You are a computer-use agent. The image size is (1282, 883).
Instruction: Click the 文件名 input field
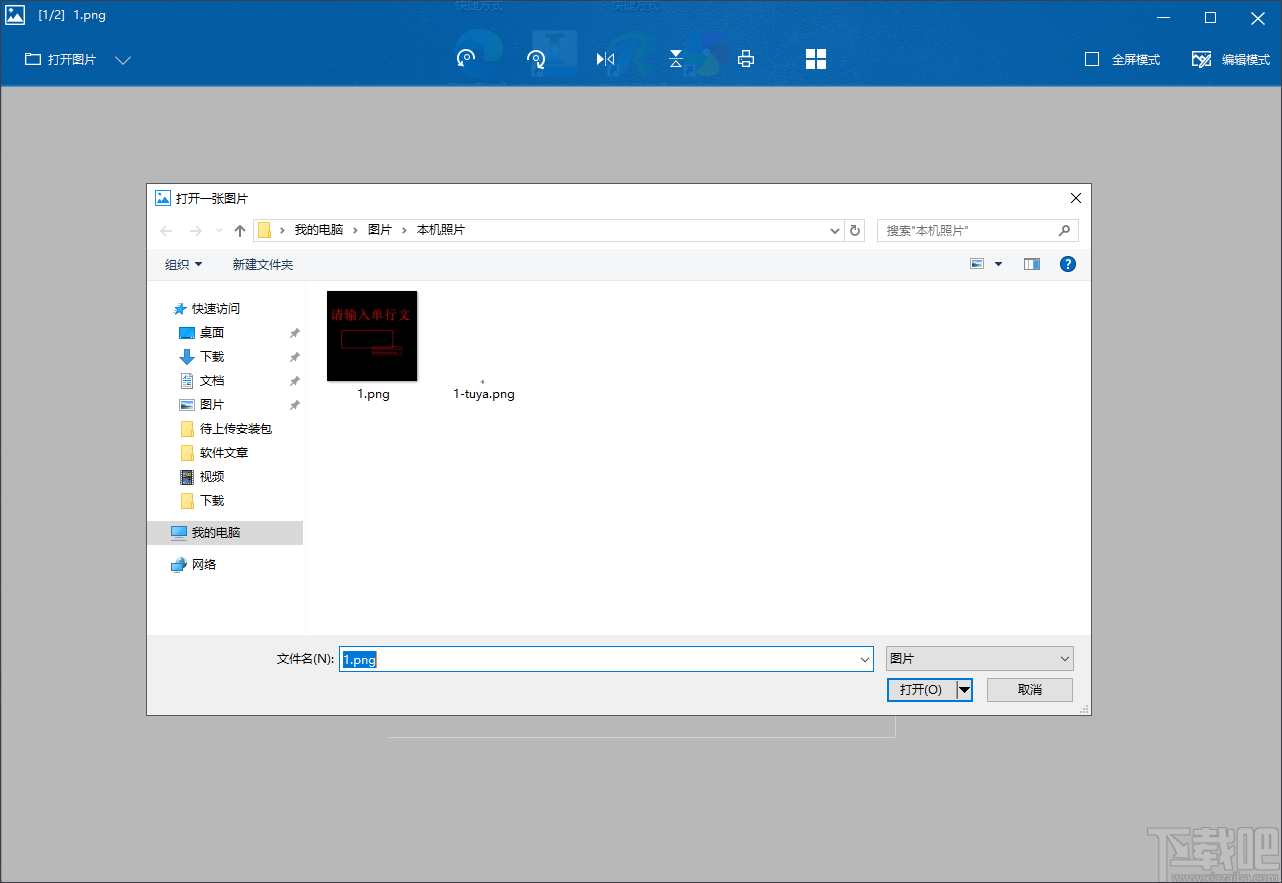click(x=607, y=659)
